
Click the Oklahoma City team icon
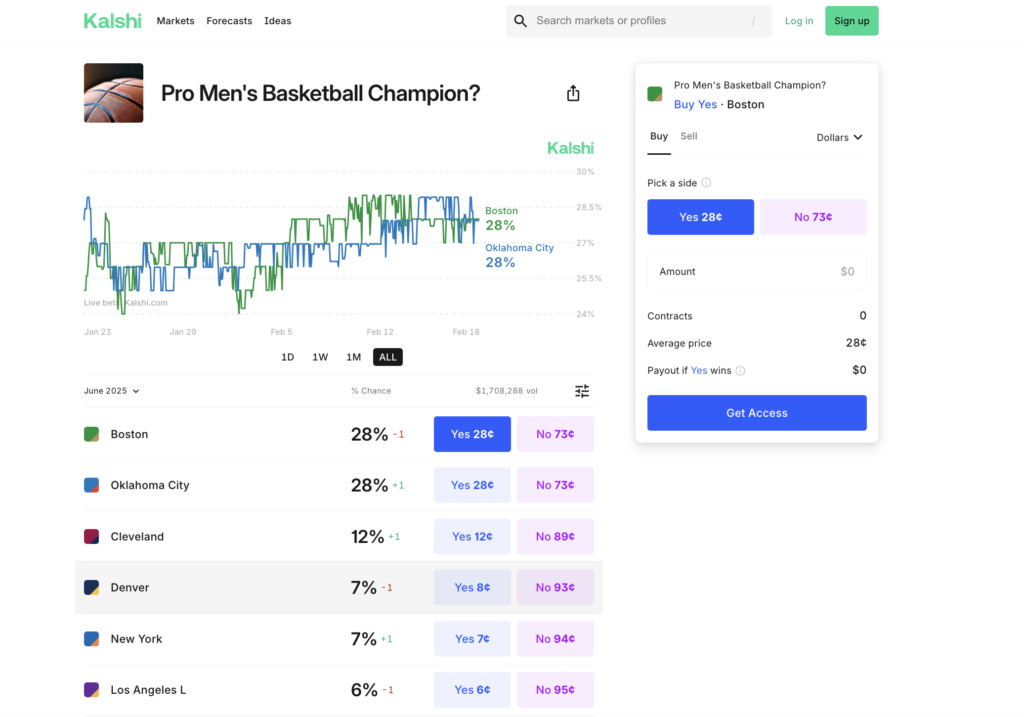(91, 485)
